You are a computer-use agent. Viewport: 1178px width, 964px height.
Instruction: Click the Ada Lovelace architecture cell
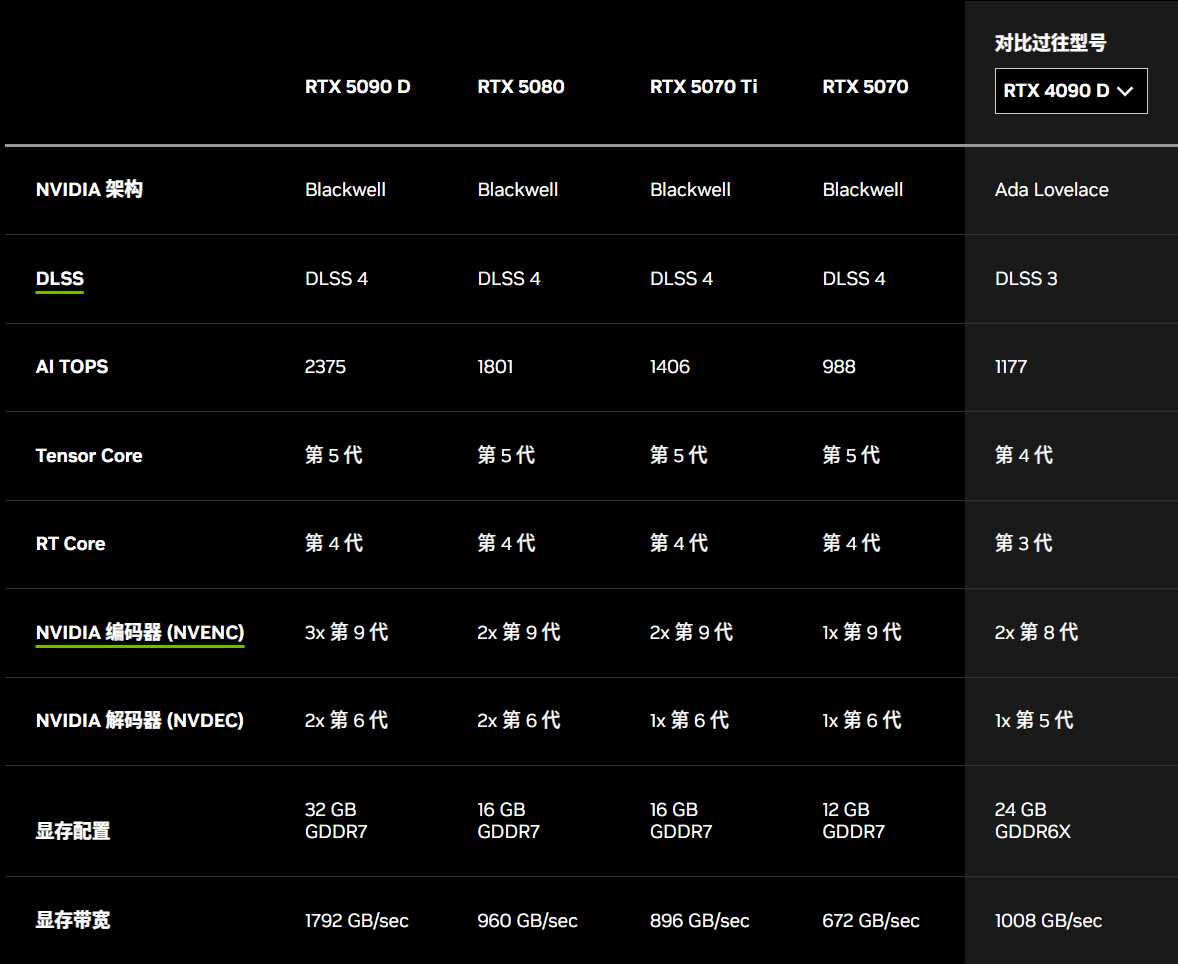[x=1052, y=190]
